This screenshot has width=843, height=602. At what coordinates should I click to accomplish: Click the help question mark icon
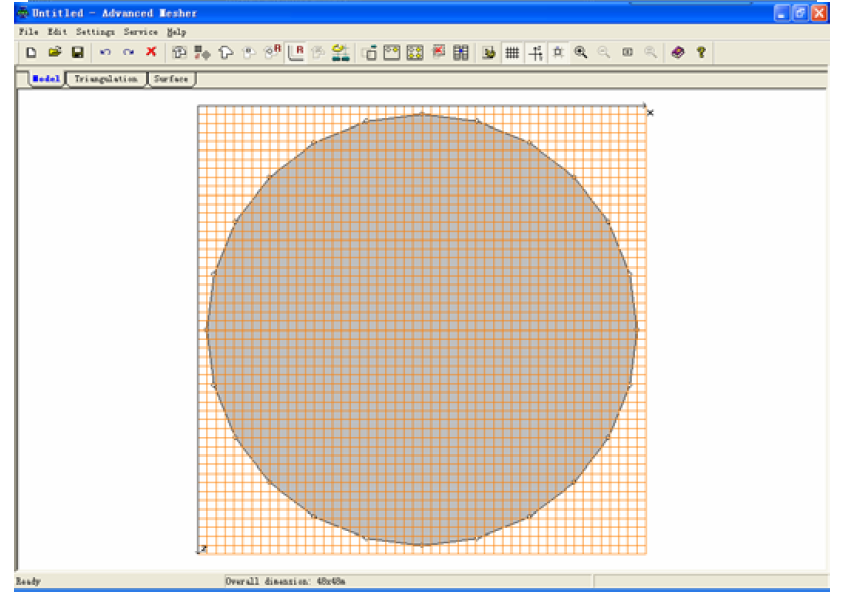701,52
